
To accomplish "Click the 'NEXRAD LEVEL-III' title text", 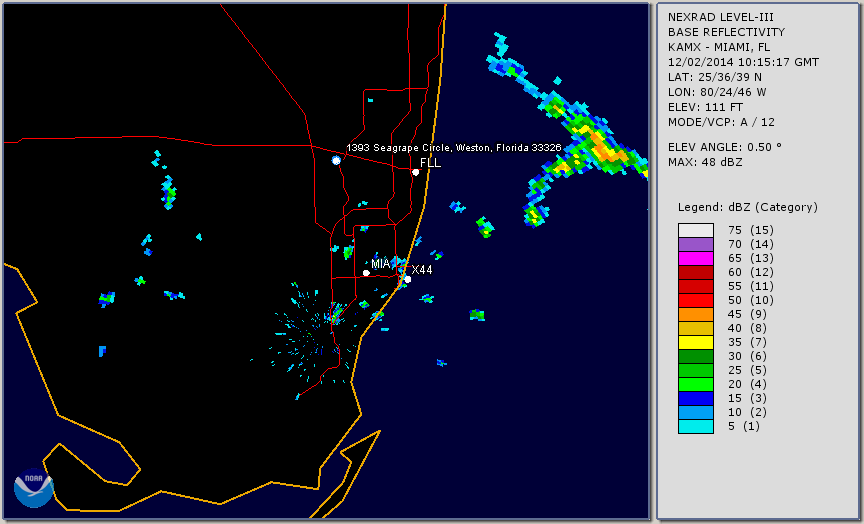I will 721,17.
